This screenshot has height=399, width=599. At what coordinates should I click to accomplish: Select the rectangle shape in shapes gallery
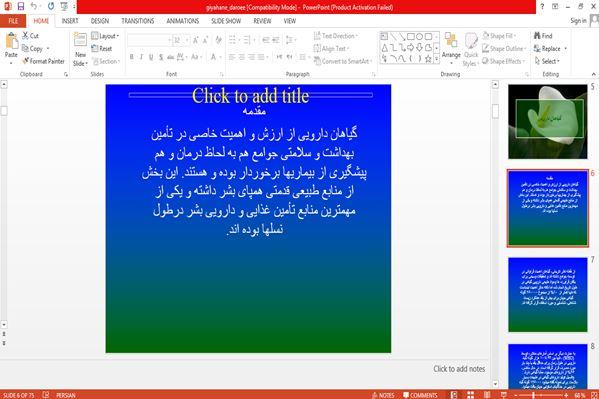pos(410,37)
